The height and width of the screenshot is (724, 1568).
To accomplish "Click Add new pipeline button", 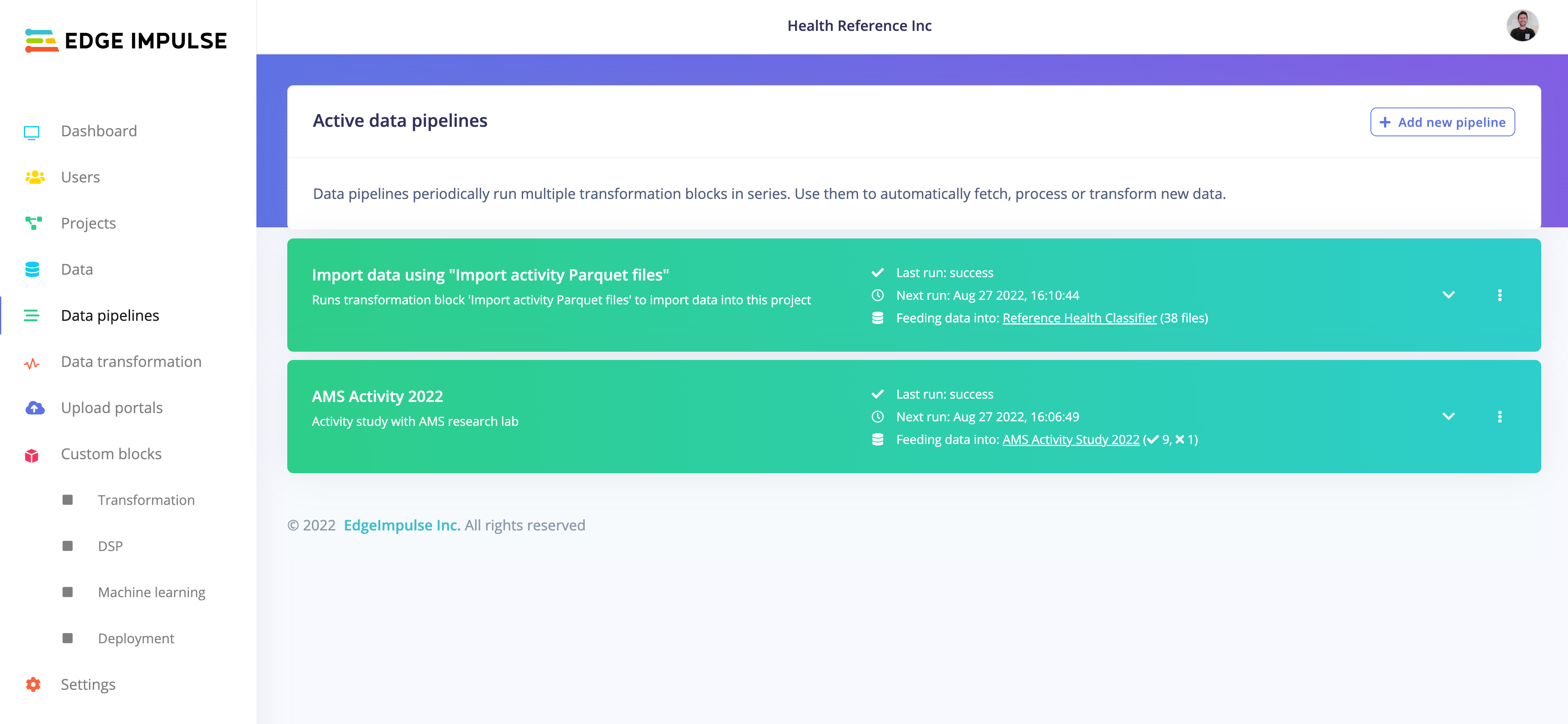I will [1442, 122].
